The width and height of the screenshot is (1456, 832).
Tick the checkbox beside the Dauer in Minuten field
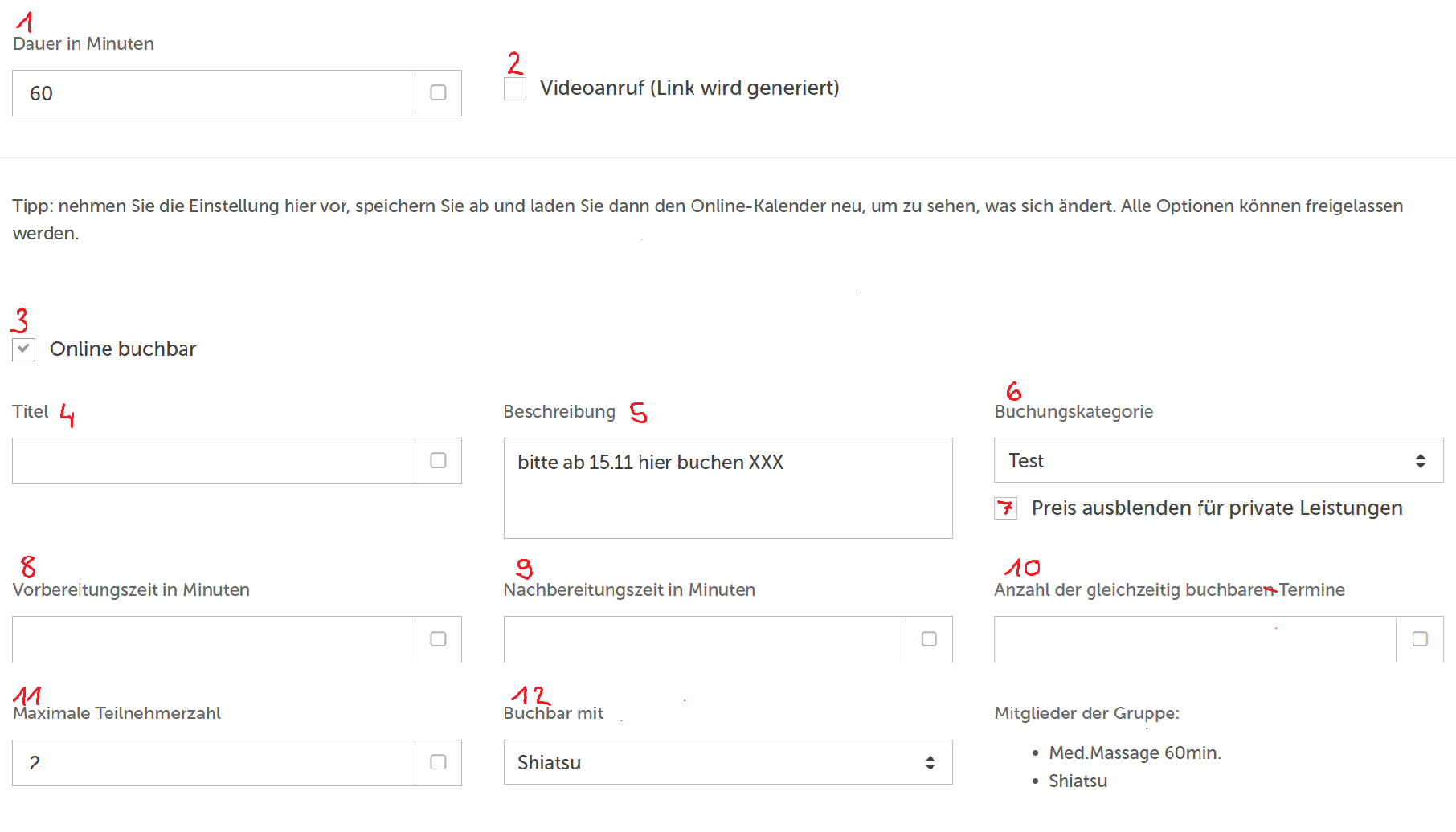pyautogui.click(x=438, y=93)
